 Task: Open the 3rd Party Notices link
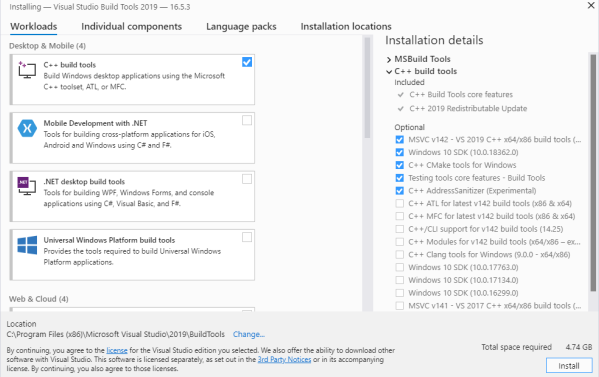point(284,359)
